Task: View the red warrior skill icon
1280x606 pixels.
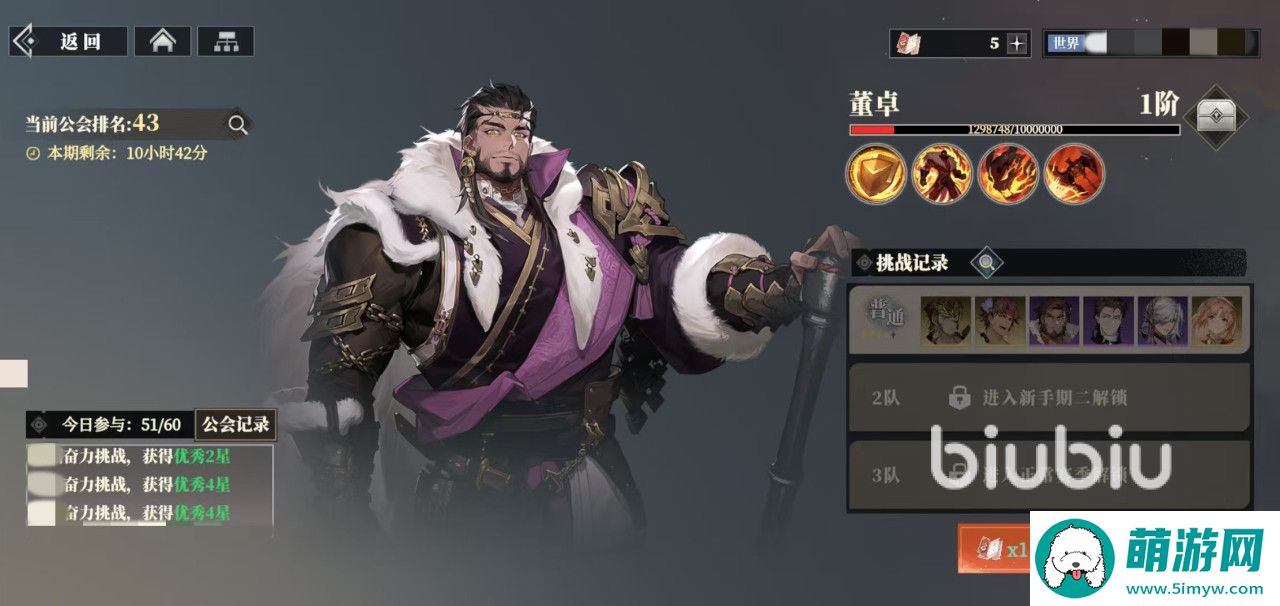Action: [942, 172]
